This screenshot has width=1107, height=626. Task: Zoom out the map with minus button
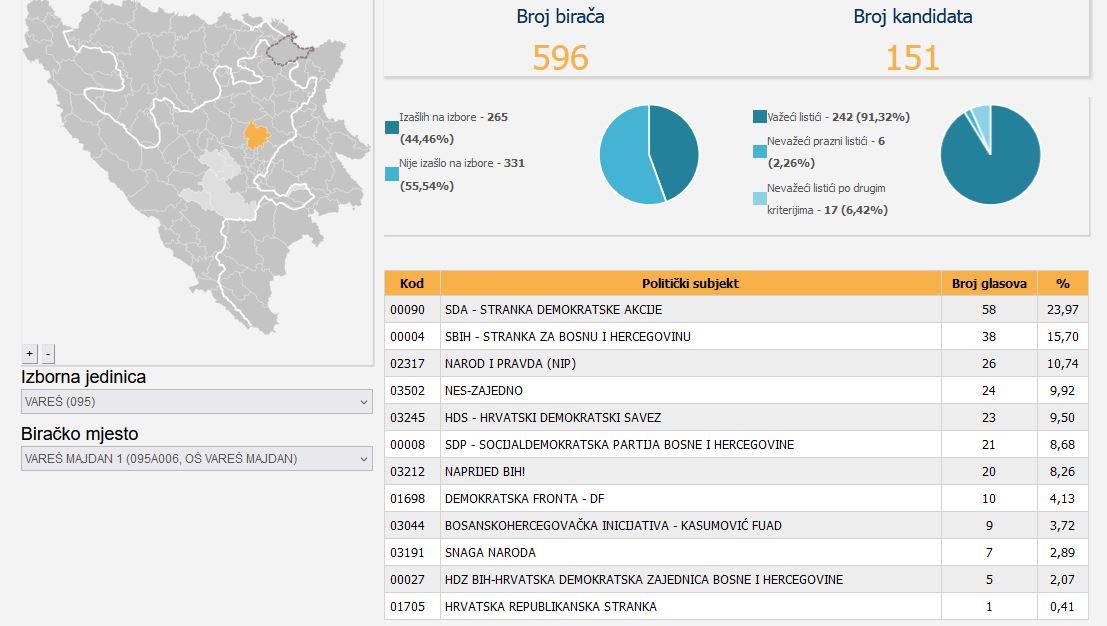(48, 354)
